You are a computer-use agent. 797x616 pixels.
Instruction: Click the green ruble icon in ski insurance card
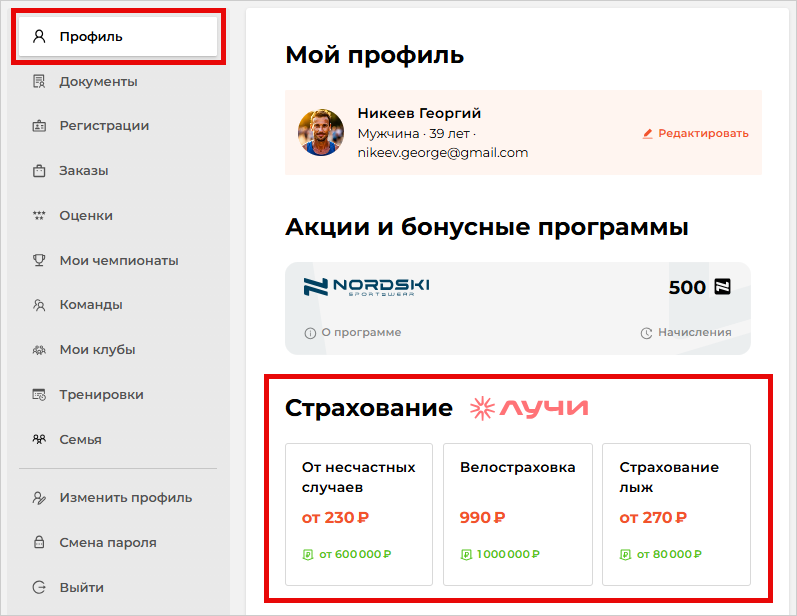(x=625, y=555)
